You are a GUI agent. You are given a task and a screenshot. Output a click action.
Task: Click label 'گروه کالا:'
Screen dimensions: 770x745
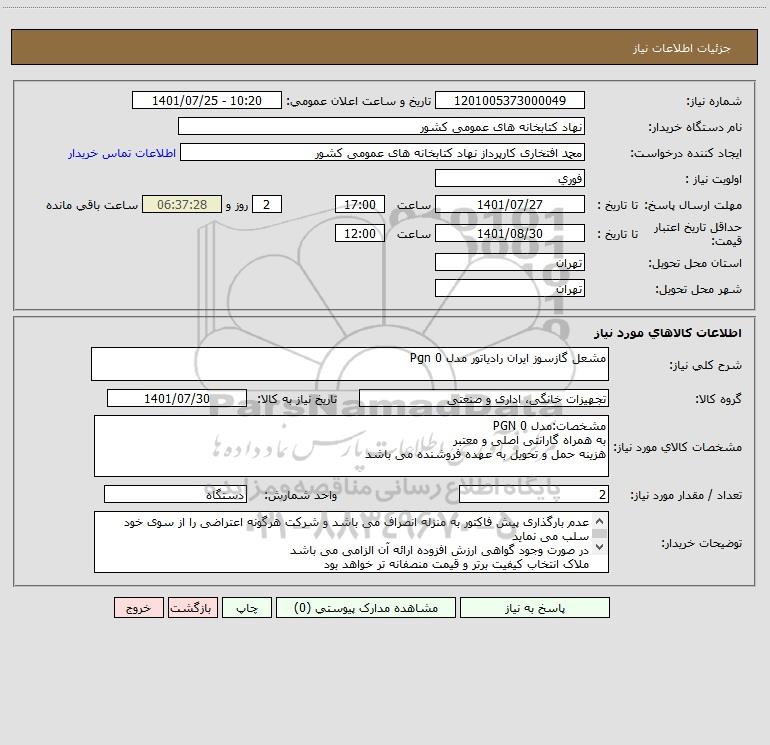point(718,400)
